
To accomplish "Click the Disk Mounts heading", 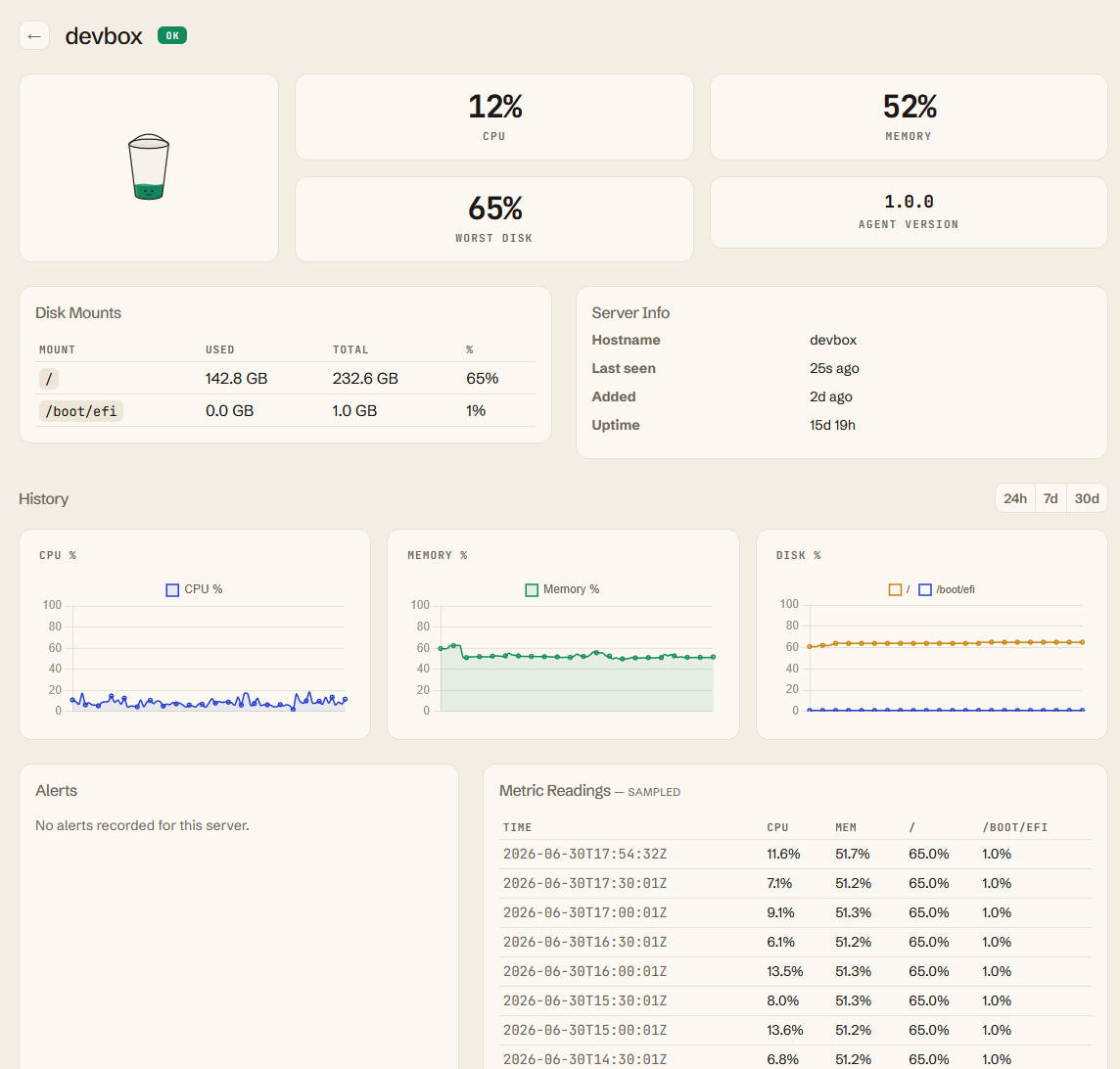I will tap(78, 313).
